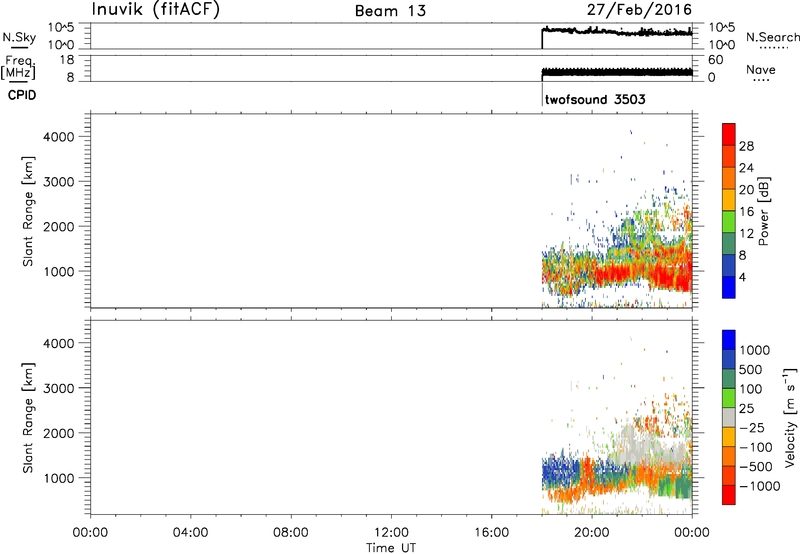This screenshot has height=554, width=800.
Task: Select the 'Beam 13' heading
Action: pyautogui.click(x=390, y=11)
